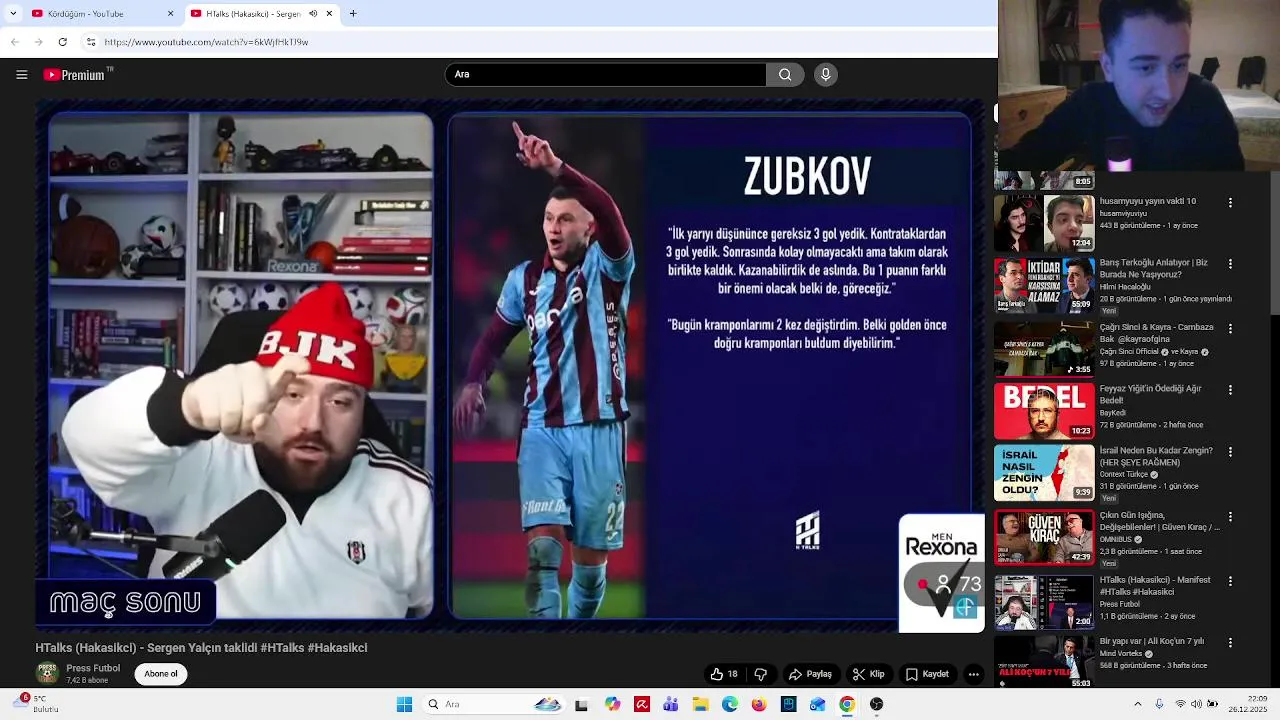
Task: Open Microsoft Edge from the taskbar
Action: pyautogui.click(x=729, y=704)
